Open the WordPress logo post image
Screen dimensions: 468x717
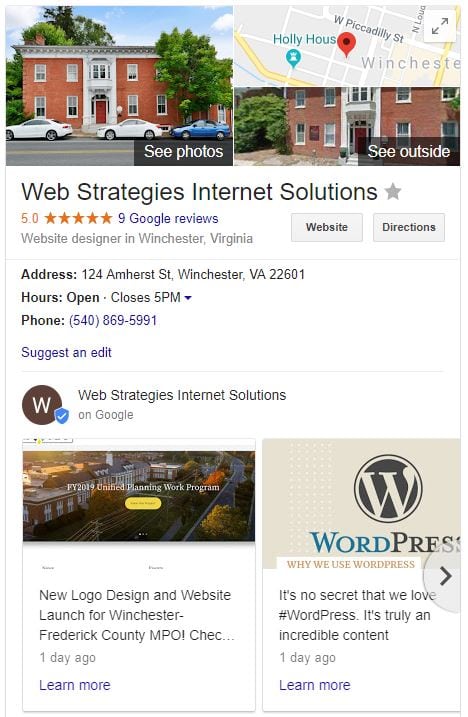(361, 503)
